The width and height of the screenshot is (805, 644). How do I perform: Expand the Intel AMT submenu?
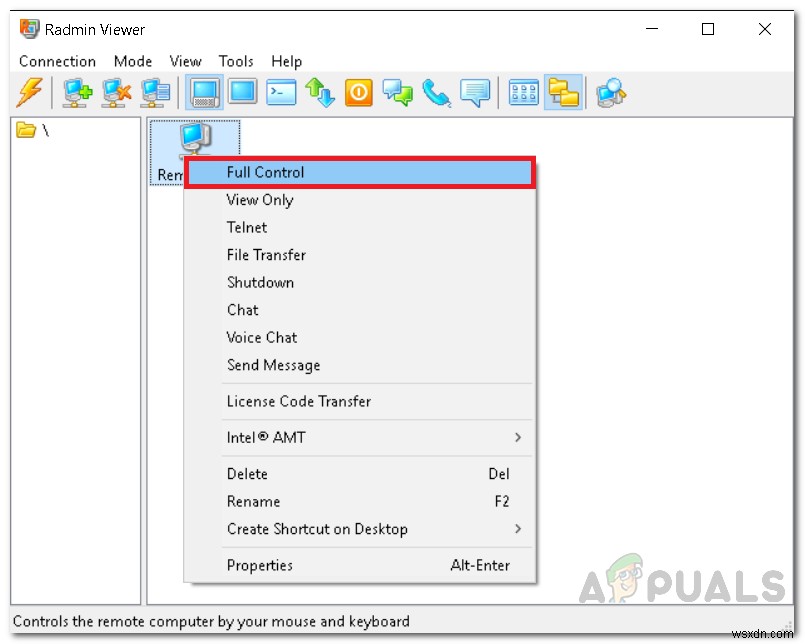point(359,438)
